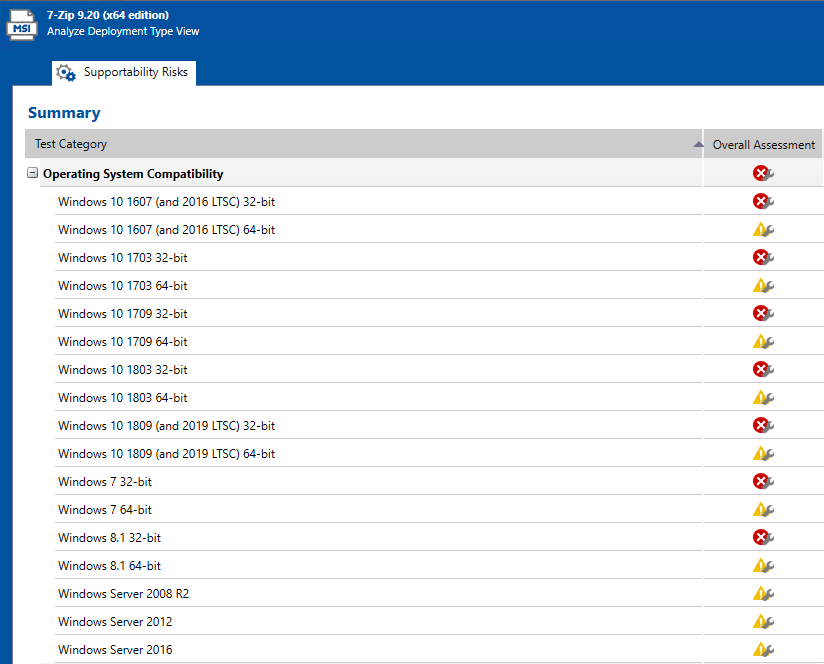The width and height of the screenshot is (824, 664).
Task: Click the warning icon for Windows Server 2008 R2
Action: (x=763, y=594)
